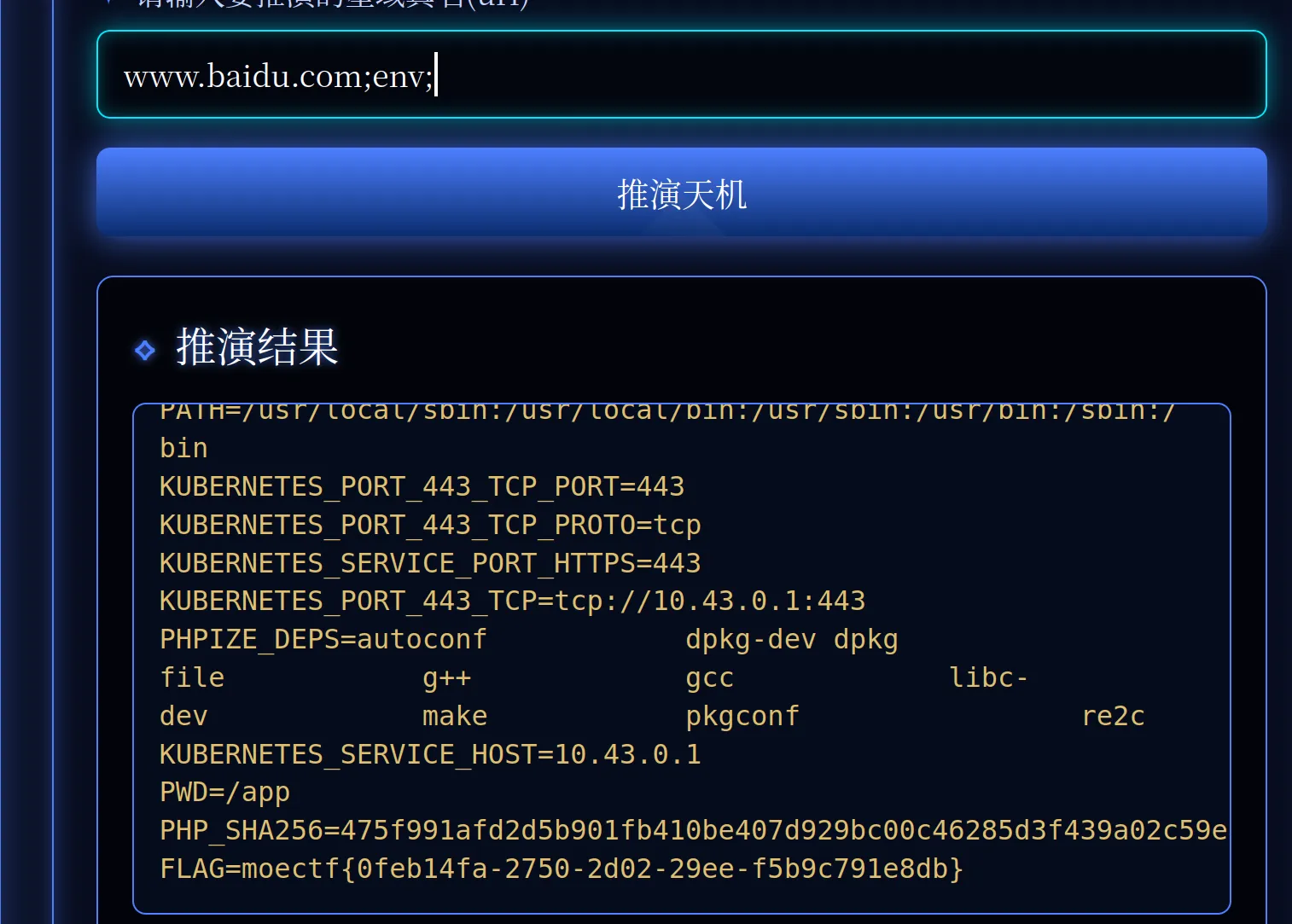
Task: Click the word re2c in output
Action: point(1113,716)
